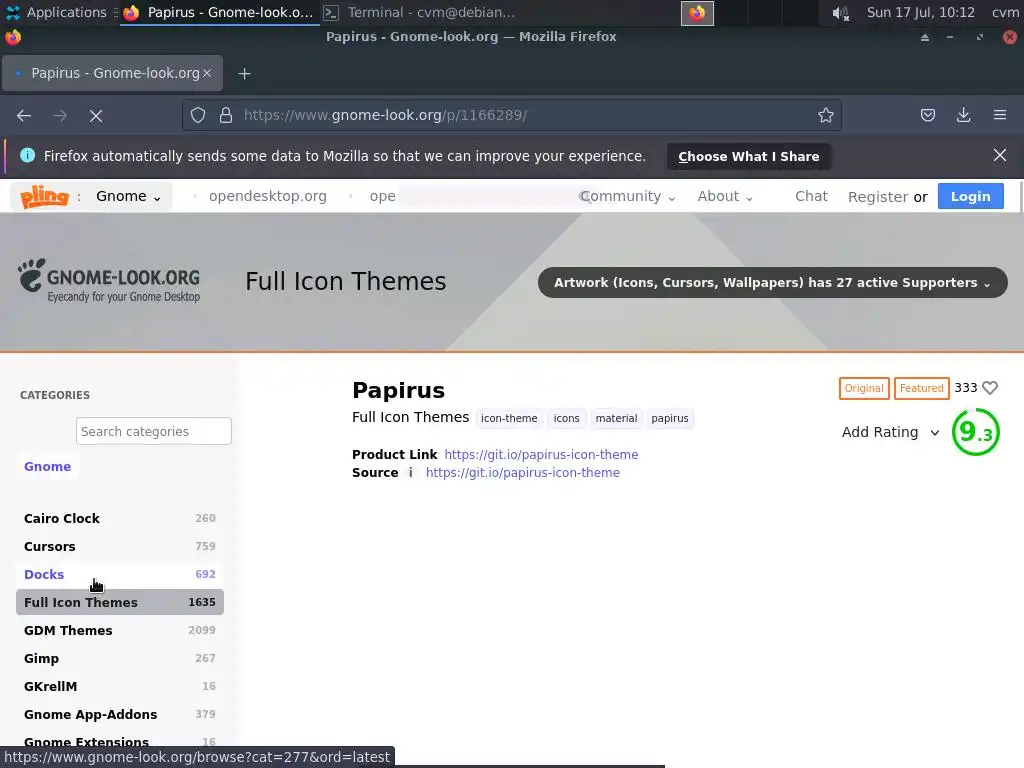The image size is (1024, 768).
Task: Click the 9.3 rating score circle
Action: 976,432
